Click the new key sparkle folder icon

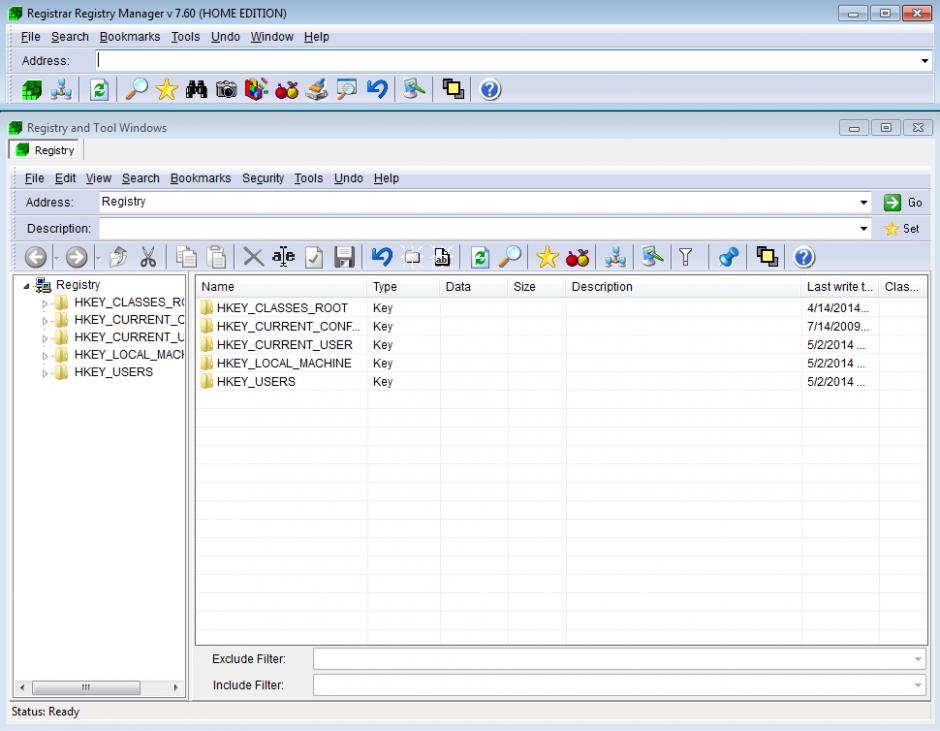[412, 257]
